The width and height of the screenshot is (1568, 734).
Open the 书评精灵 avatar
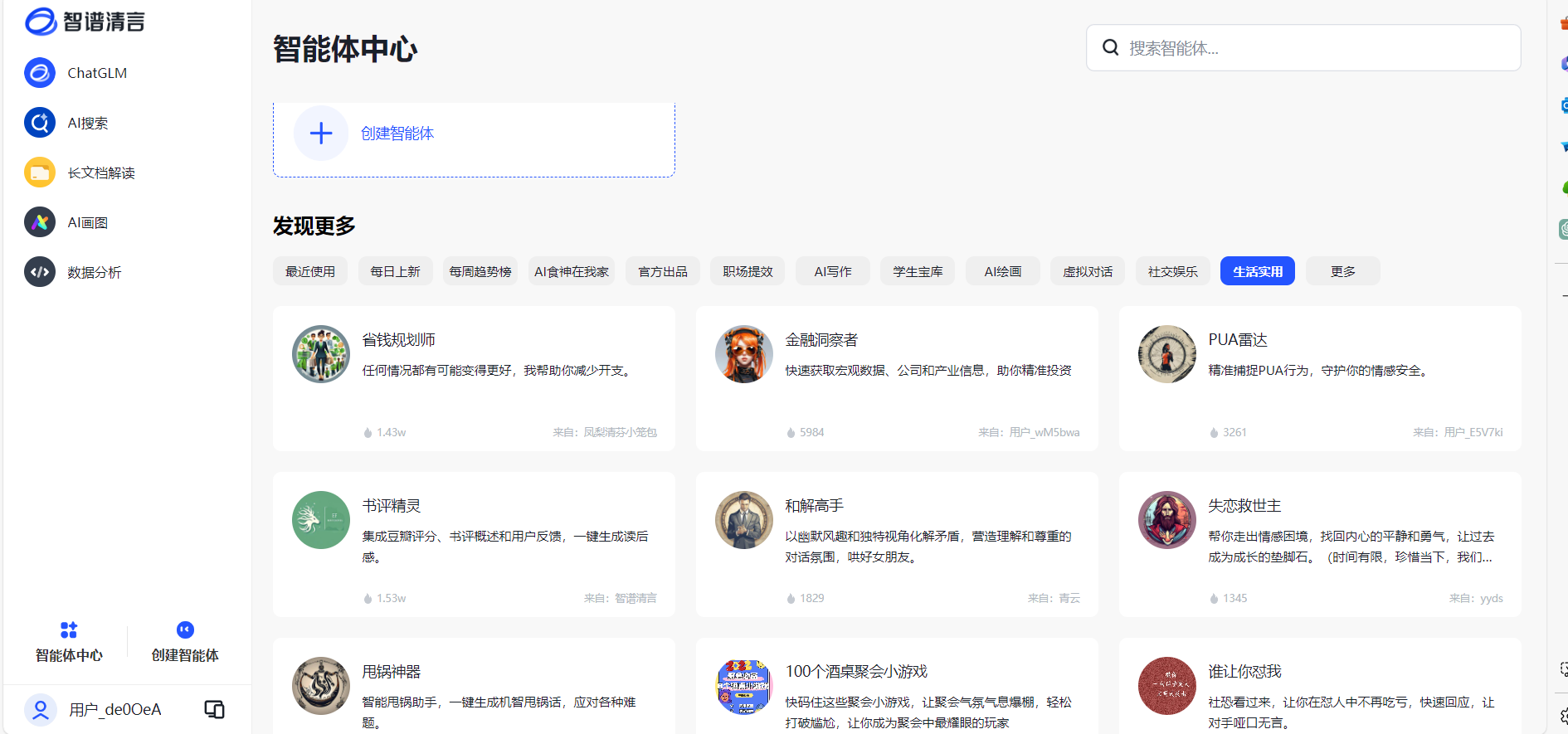point(321,520)
